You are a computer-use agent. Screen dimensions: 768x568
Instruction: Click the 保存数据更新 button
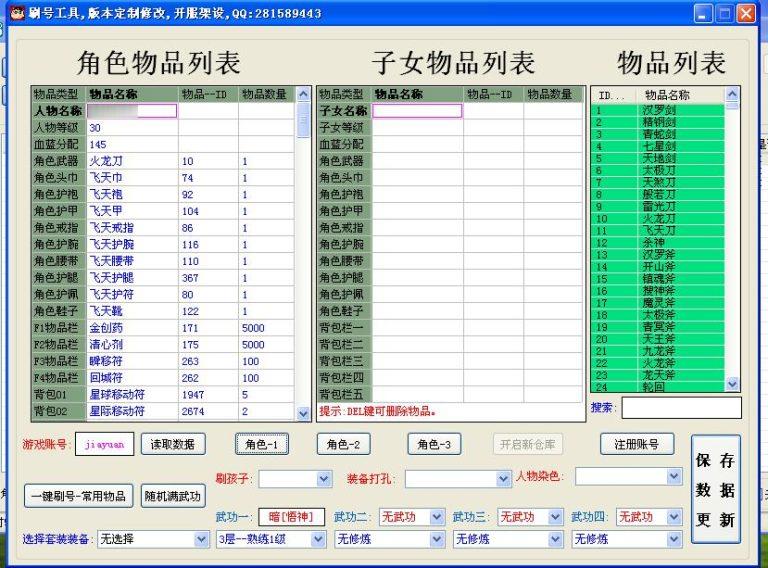coord(715,490)
